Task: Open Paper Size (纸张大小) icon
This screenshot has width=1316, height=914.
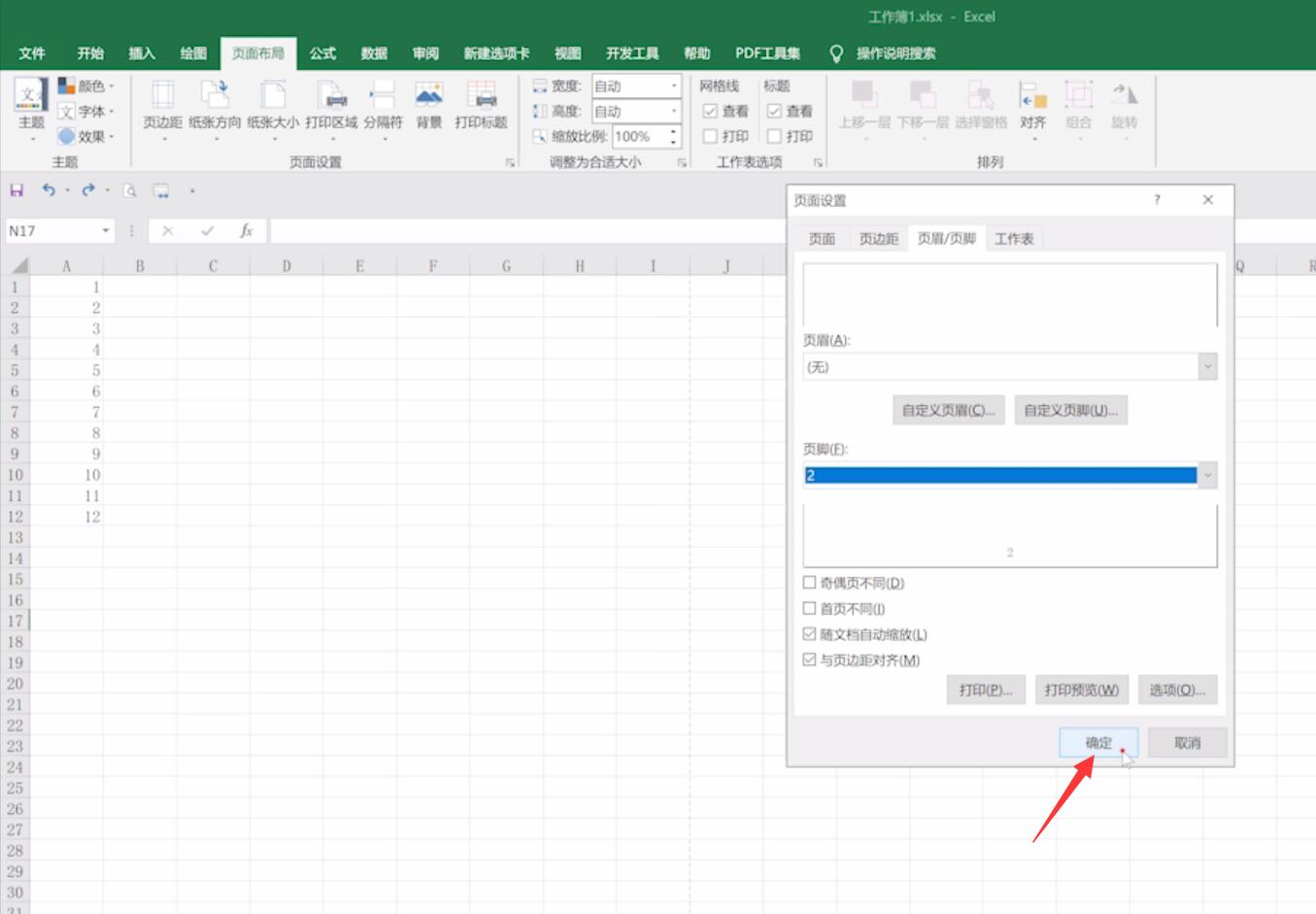Action: tap(273, 95)
